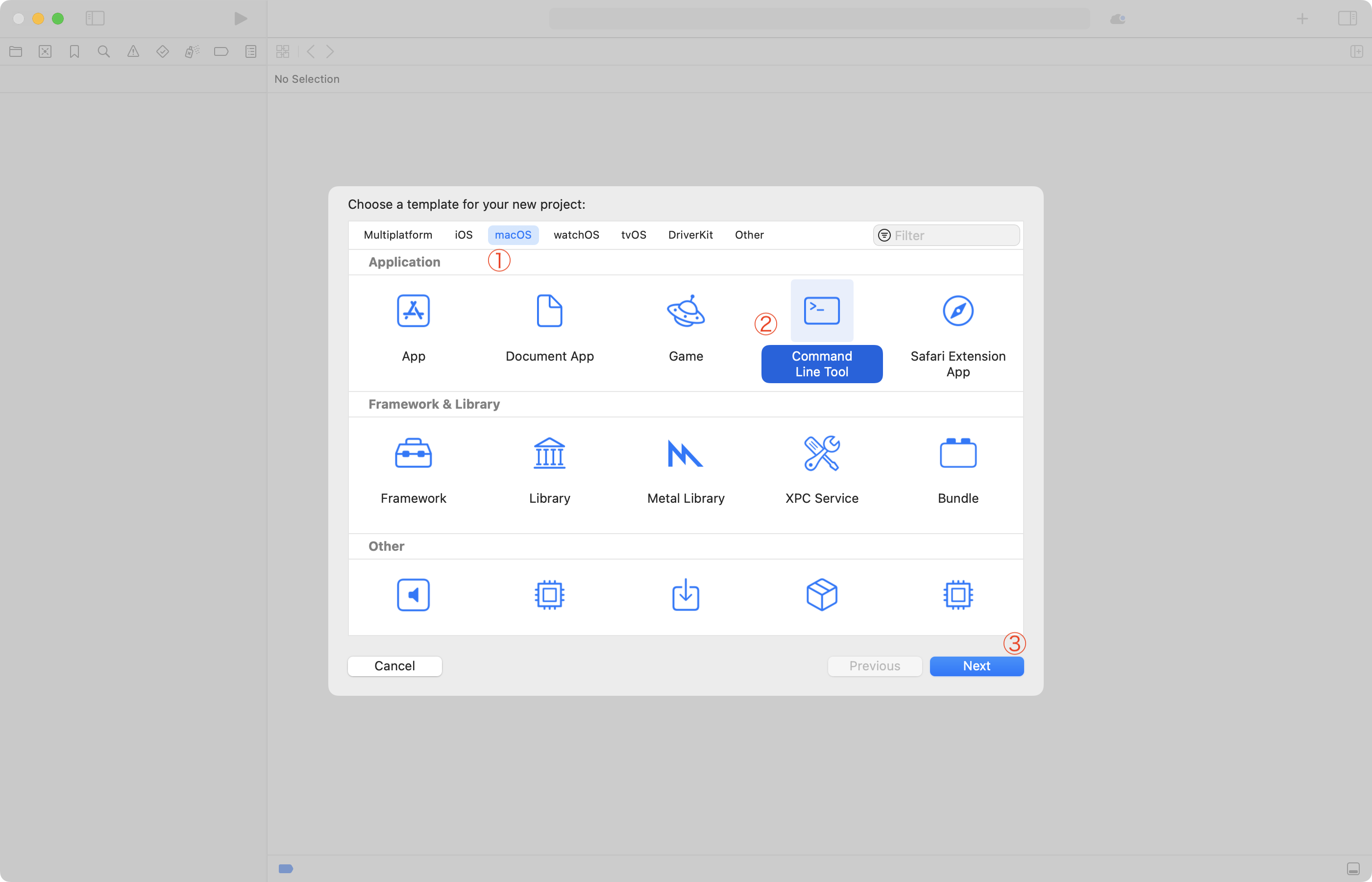Switch to the watchOS tab

click(x=576, y=235)
